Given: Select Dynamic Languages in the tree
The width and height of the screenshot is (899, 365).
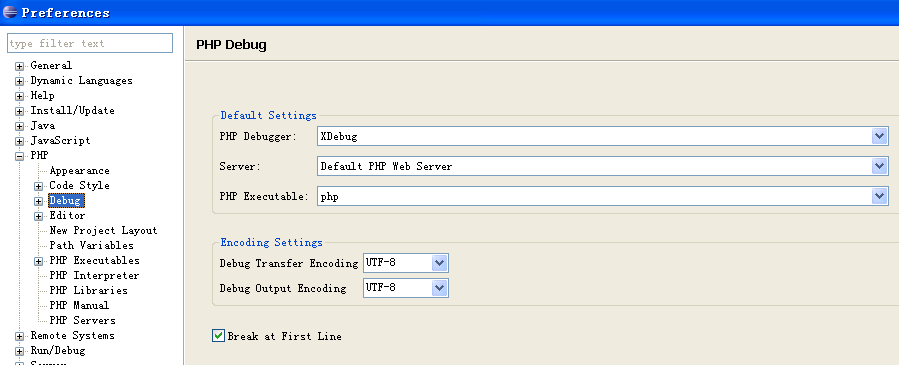Looking at the screenshot, I should point(81,80).
